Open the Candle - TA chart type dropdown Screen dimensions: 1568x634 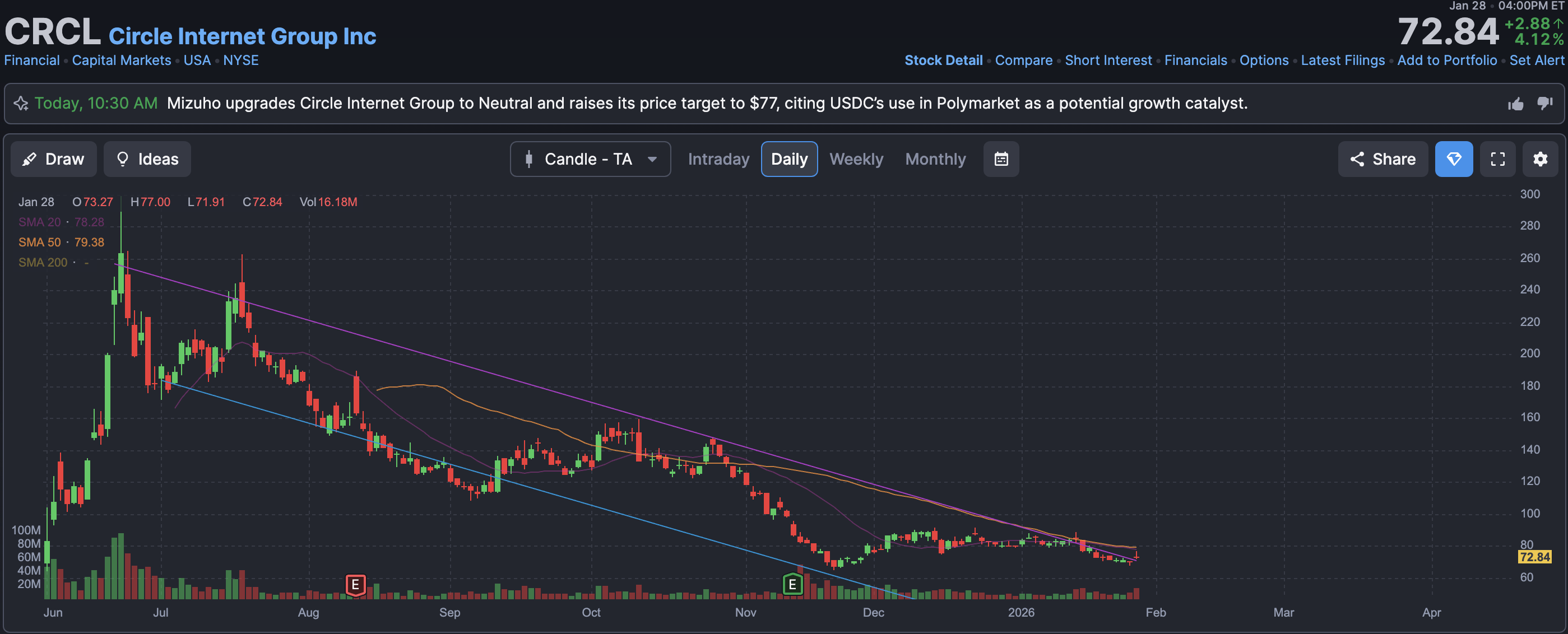pyautogui.click(x=590, y=160)
